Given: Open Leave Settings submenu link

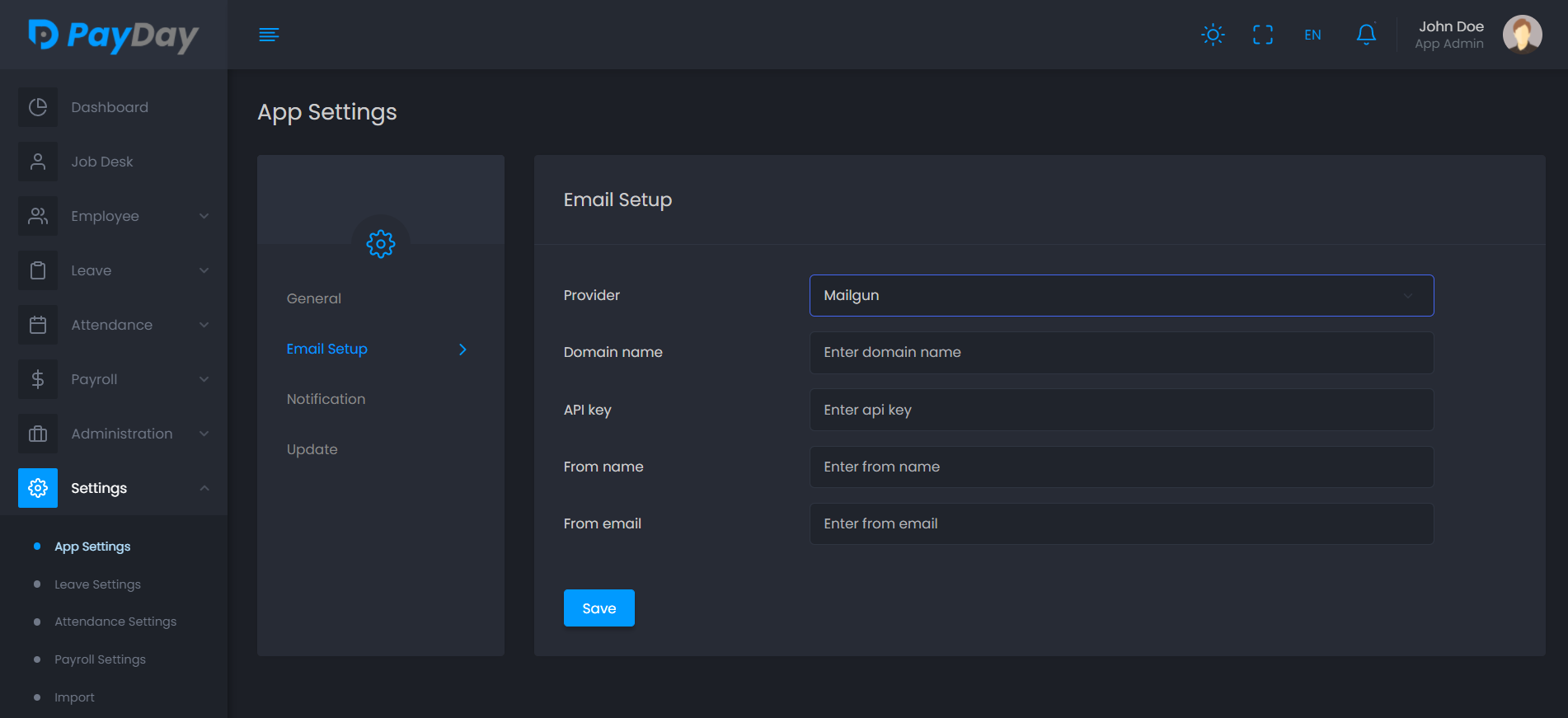Looking at the screenshot, I should pyautogui.click(x=97, y=584).
